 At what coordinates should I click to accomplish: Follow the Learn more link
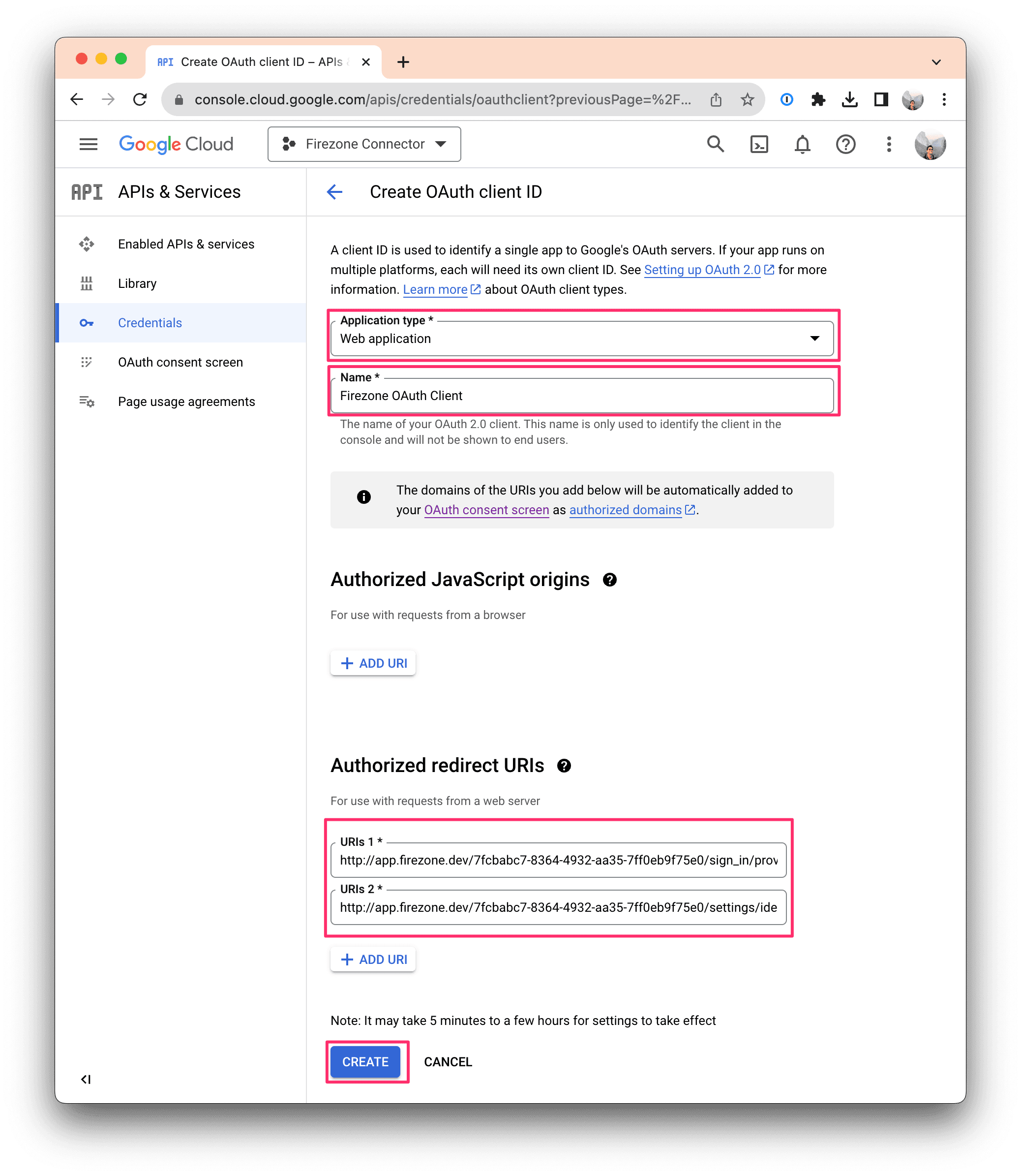(x=435, y=289)
